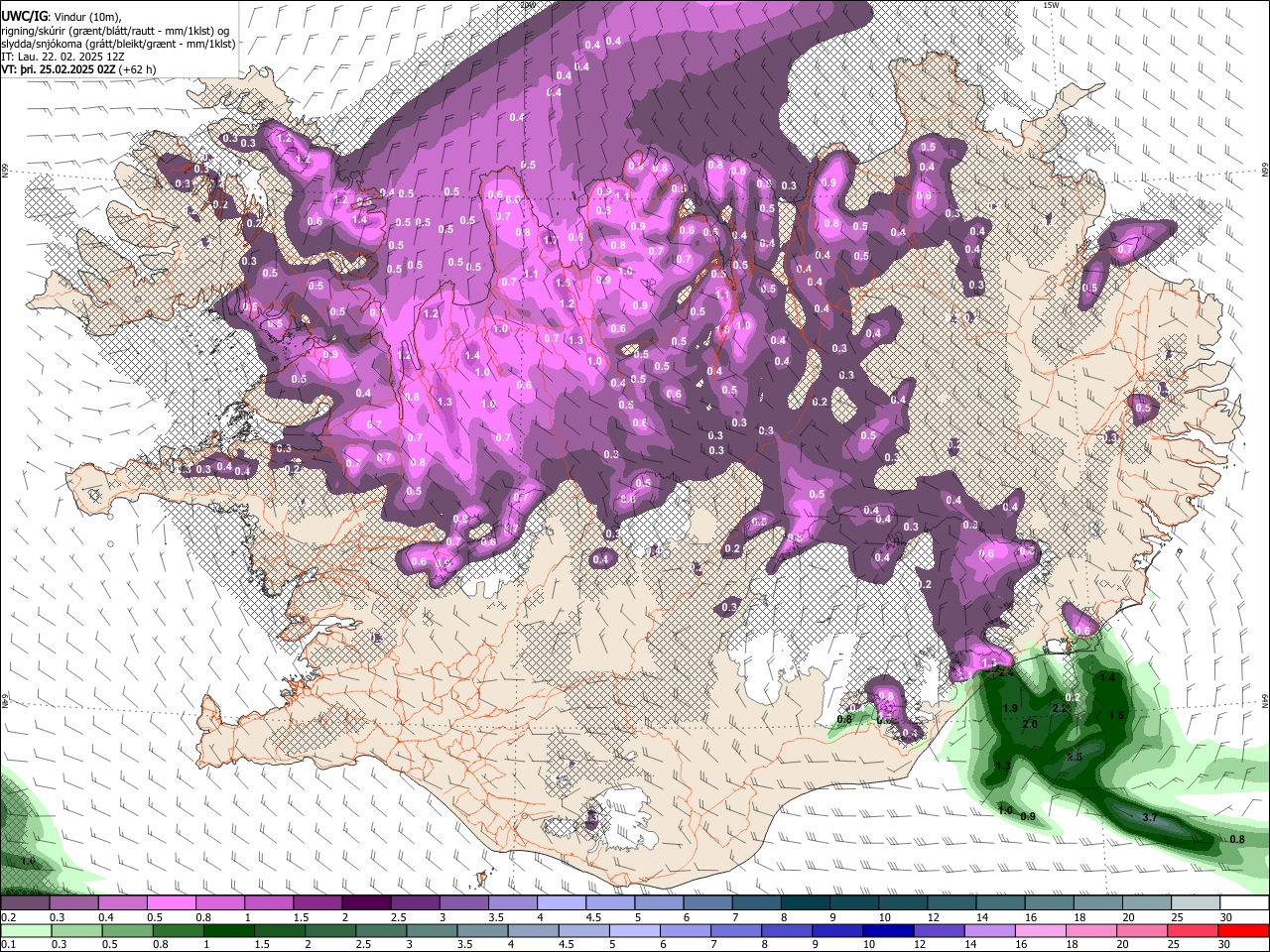Click the 'UWC/IG' title text
1270x952 pixels.
pyautogui.click(x=24, y=16)
